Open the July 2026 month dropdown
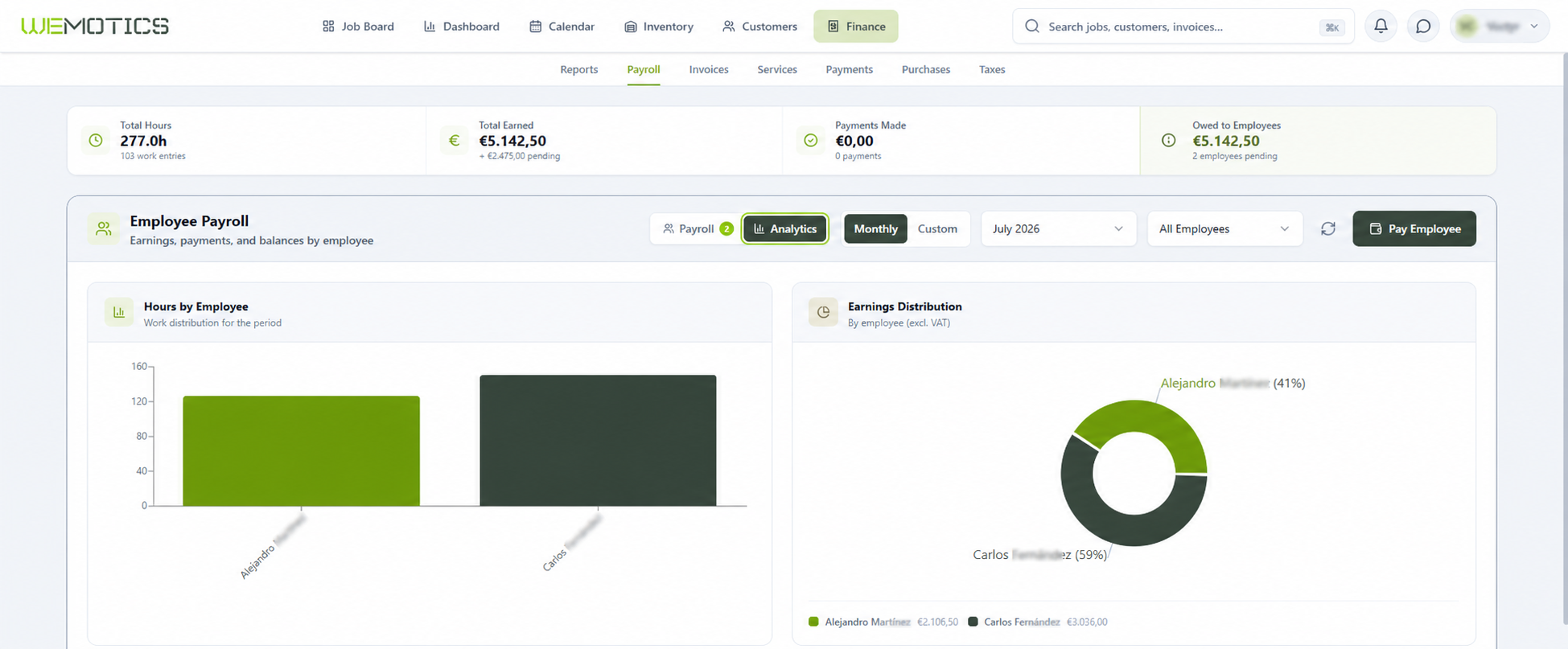This screenshot has width=1568, height=649. point(1059,228)
